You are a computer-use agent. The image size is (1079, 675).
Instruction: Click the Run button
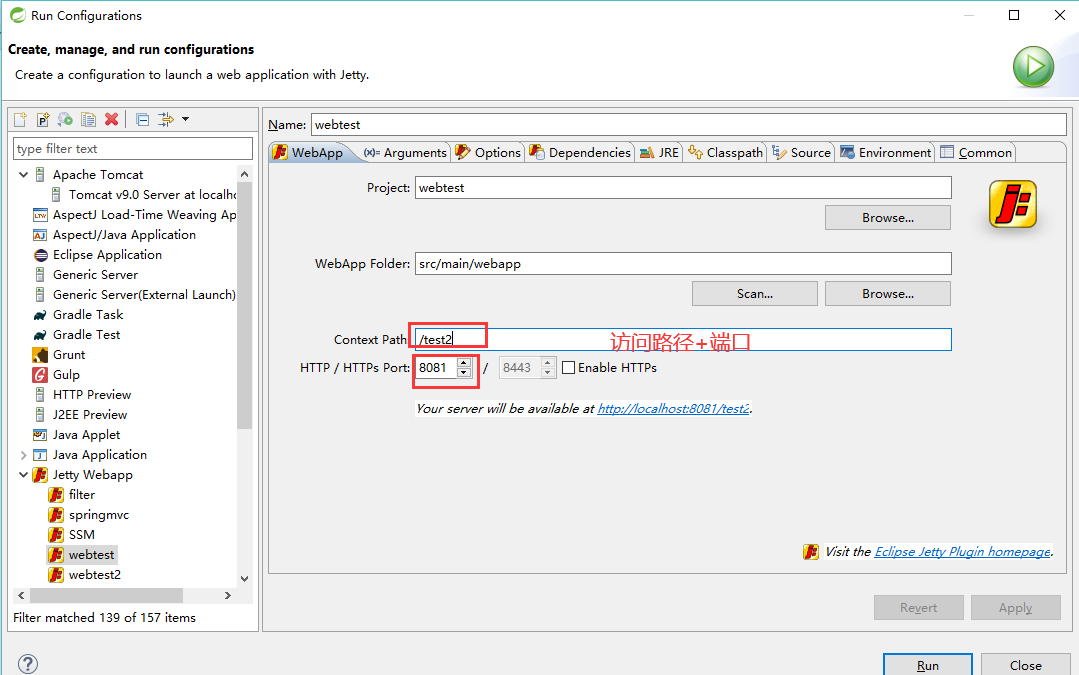[x=928, y=665]
